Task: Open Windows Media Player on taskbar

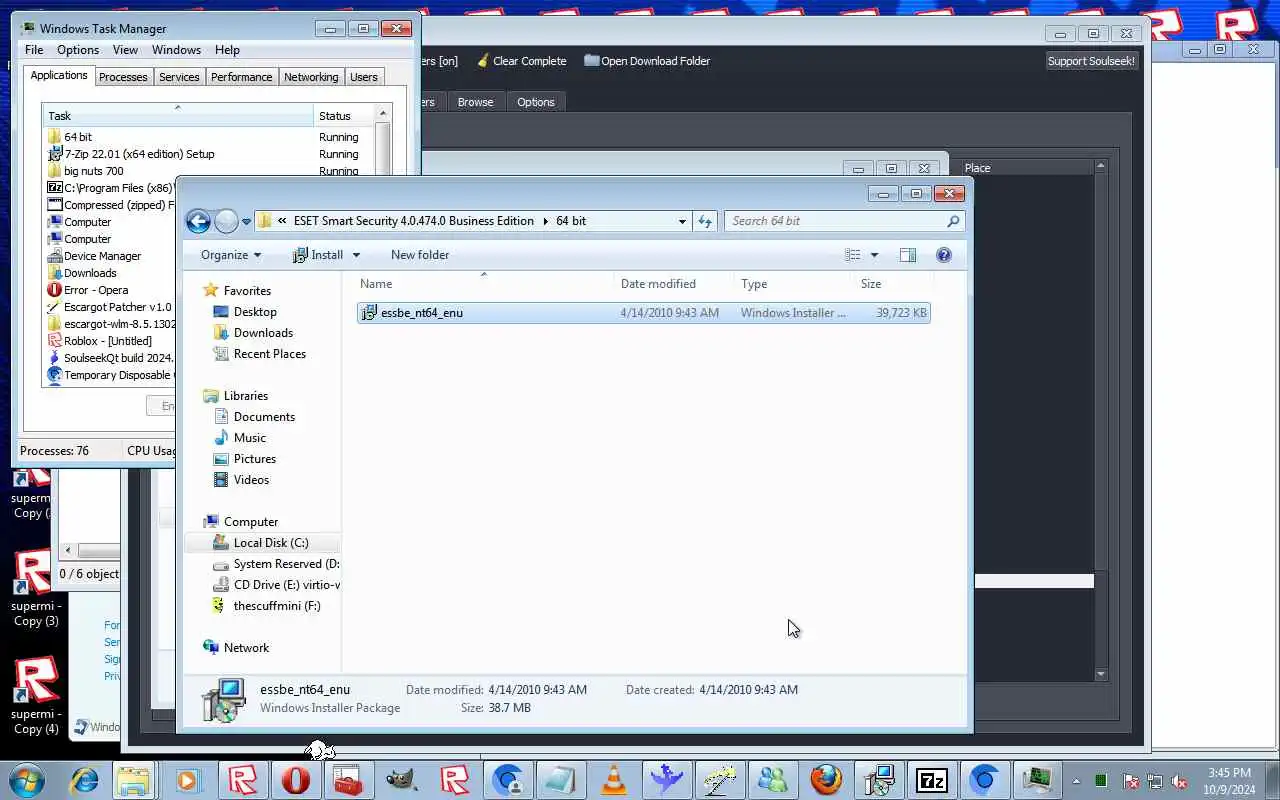Action: [x=187, y=779]
